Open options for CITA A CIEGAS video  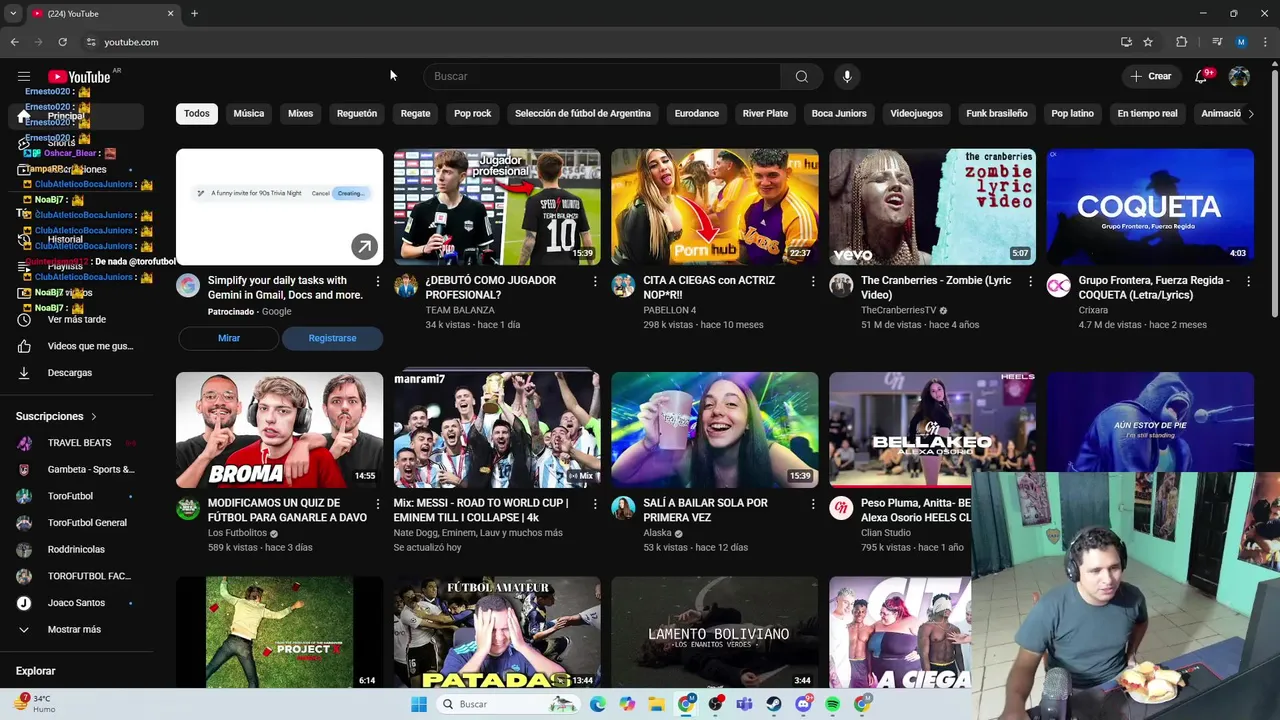click(x=813, y=282)
